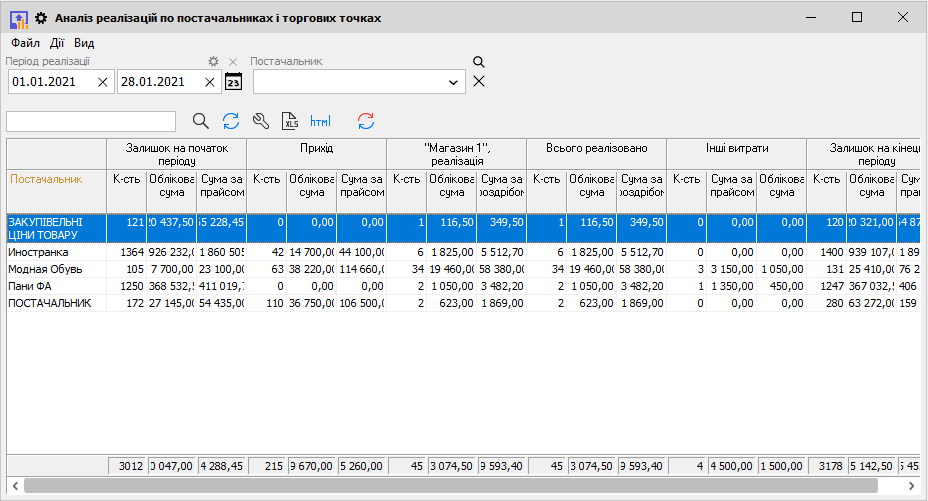Open the Файл menu
928x501 pixels.
(x=25, y=43)
